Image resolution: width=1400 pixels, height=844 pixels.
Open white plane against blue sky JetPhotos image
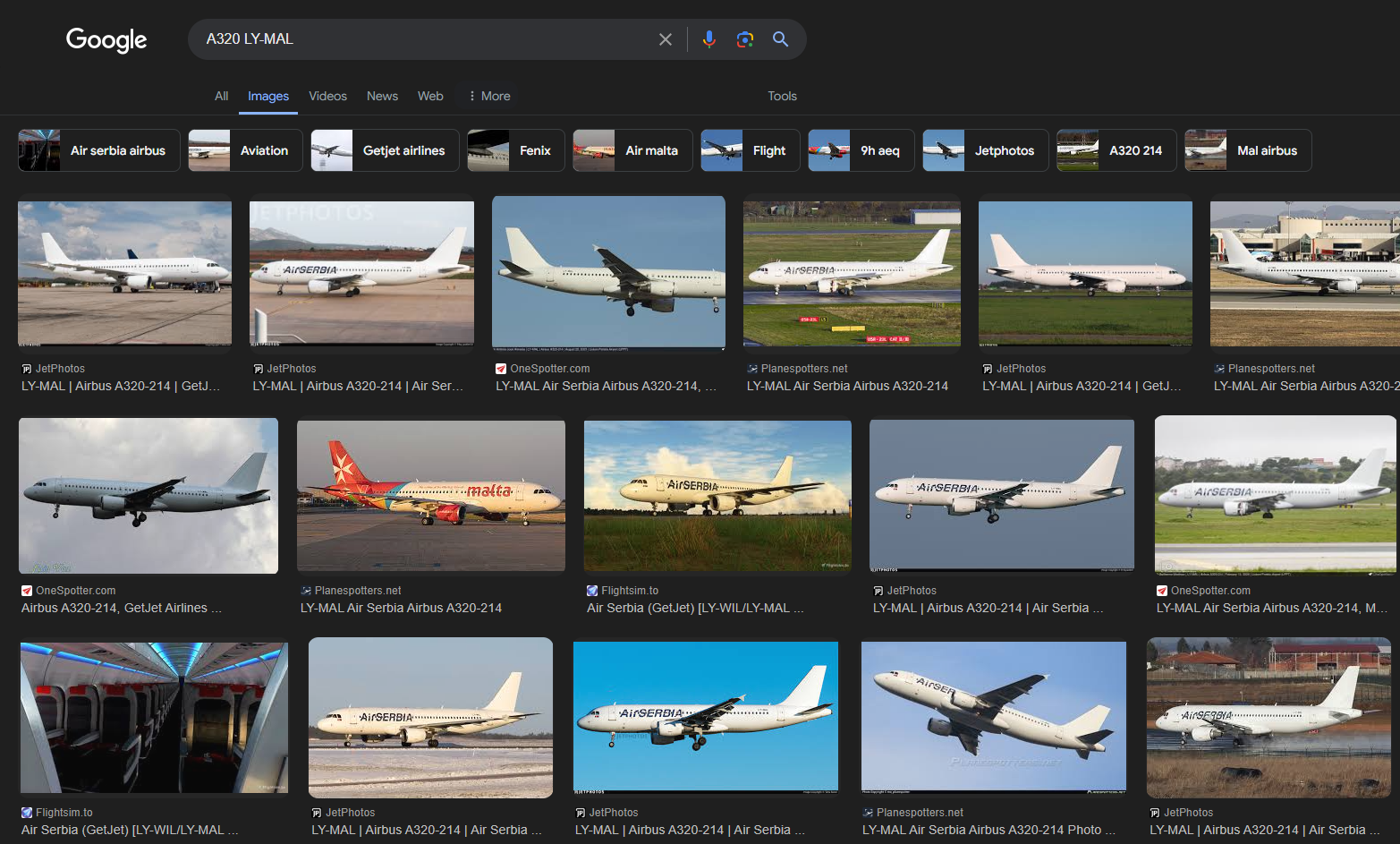1085,273
